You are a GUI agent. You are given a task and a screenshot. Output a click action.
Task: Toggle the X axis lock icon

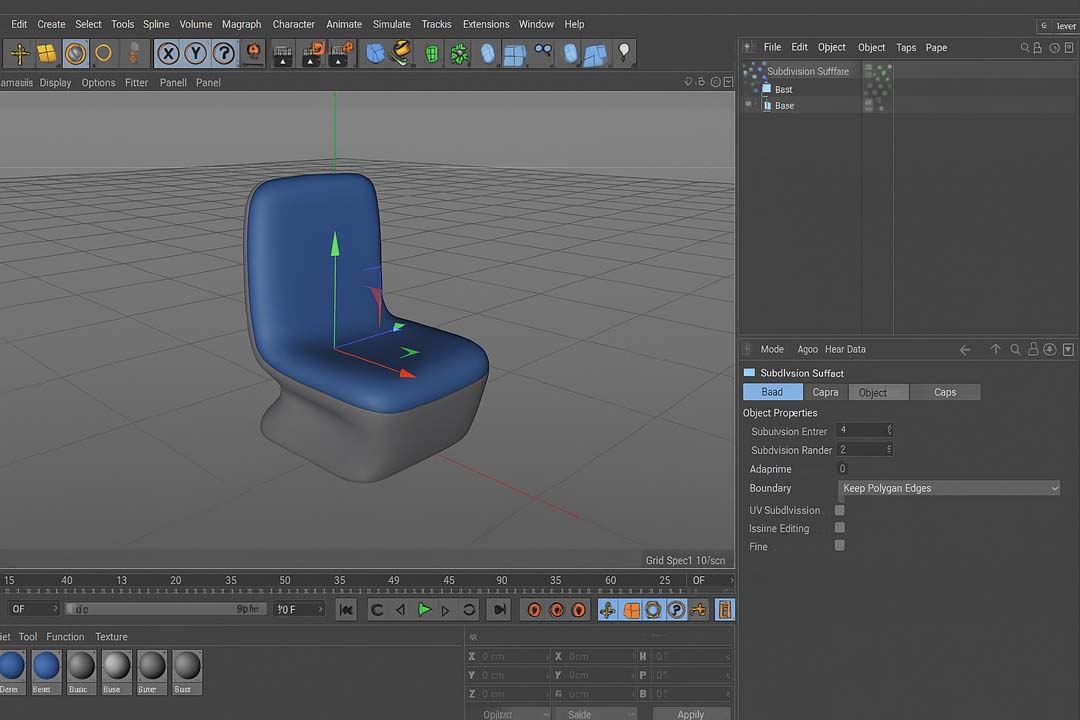[x=168, y=53]
